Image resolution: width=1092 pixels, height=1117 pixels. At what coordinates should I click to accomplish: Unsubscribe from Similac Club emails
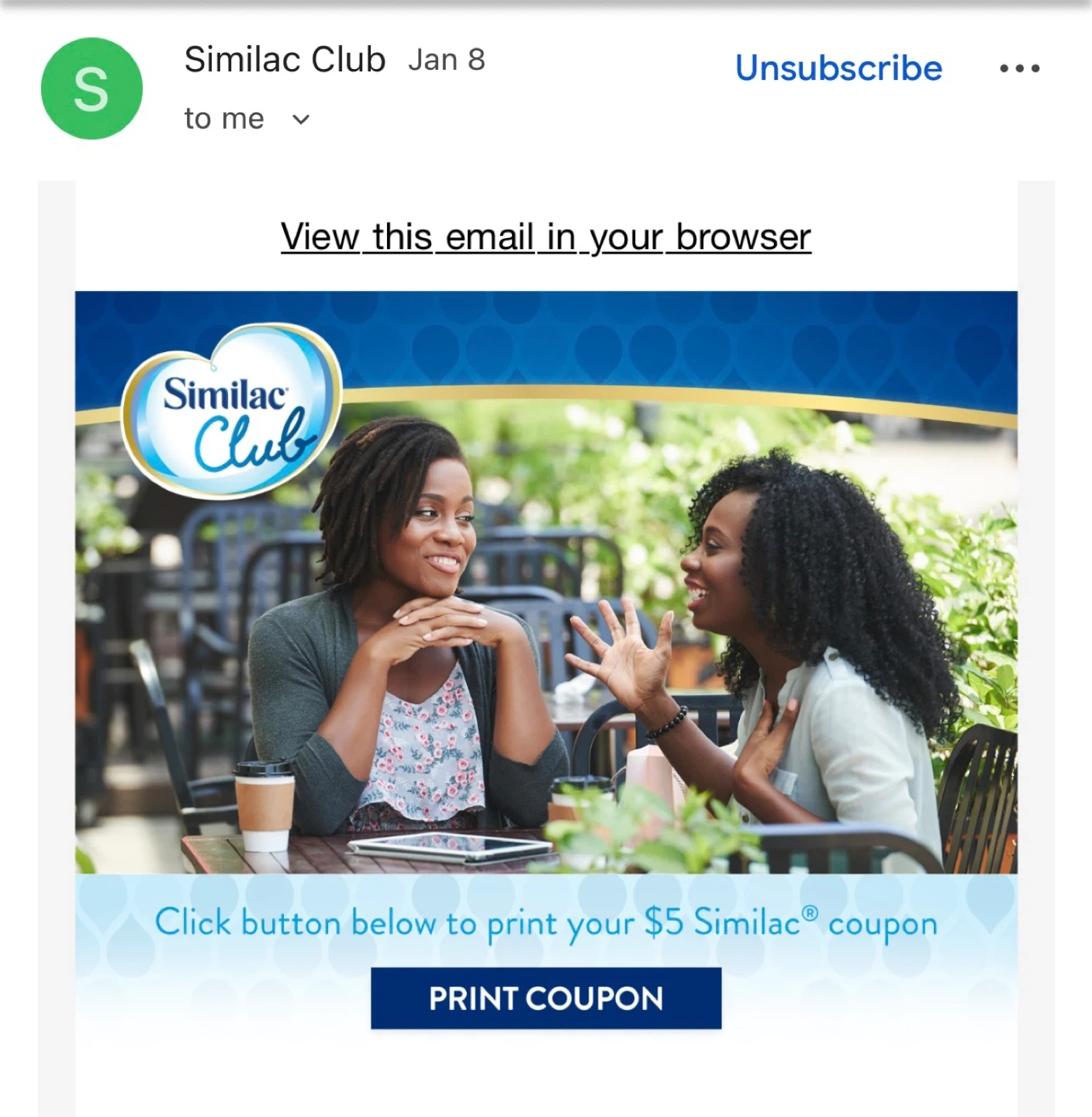pos(838,68)
